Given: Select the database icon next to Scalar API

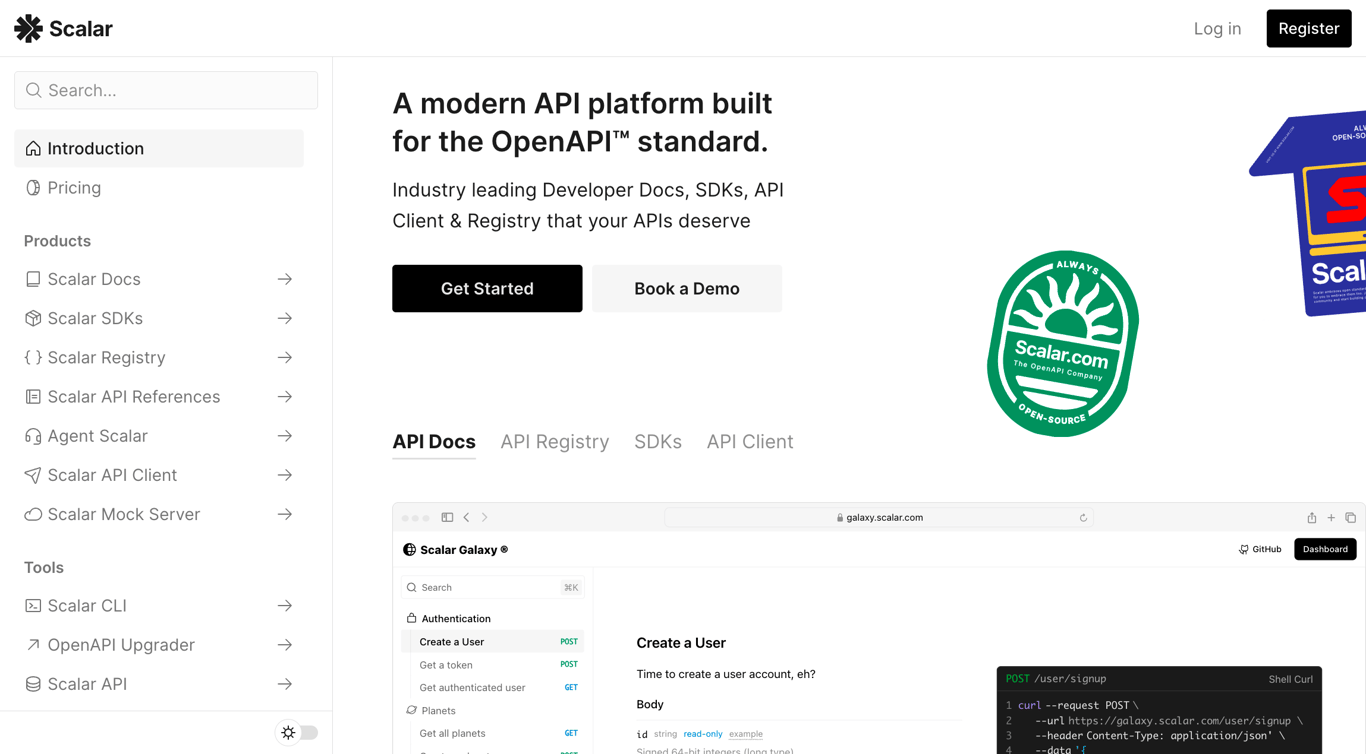Looking at the screenshot, I should pyautogui.click(x=33, y=684).
